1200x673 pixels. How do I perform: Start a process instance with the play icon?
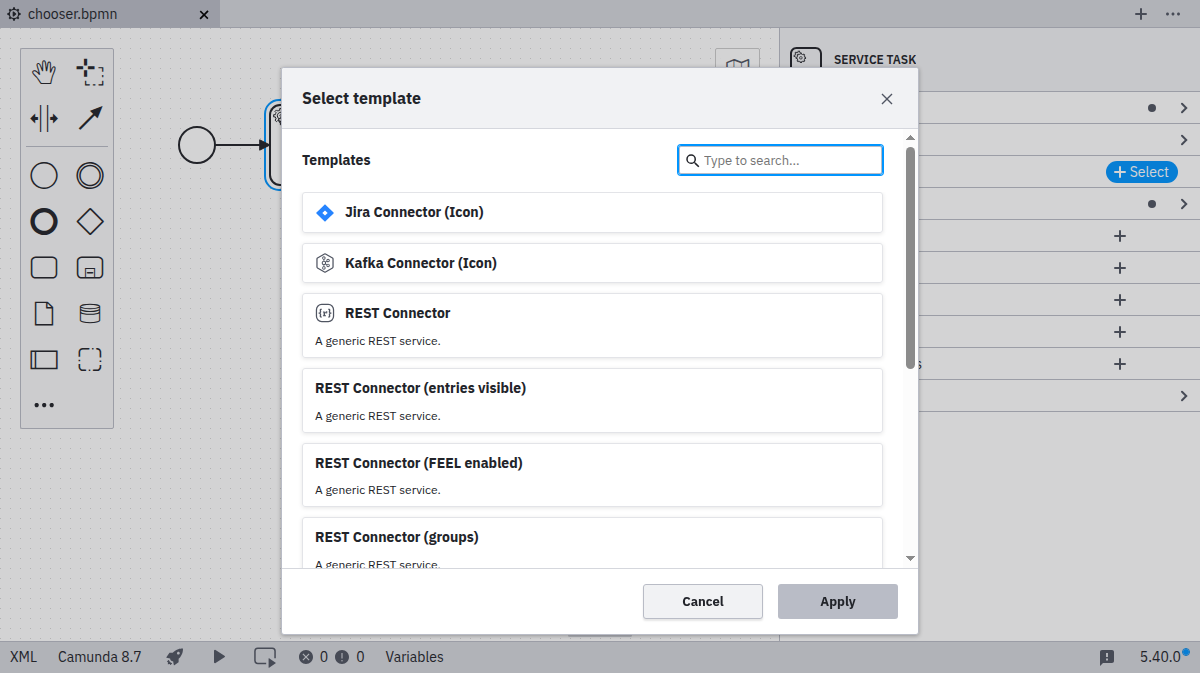pos(219,657)
